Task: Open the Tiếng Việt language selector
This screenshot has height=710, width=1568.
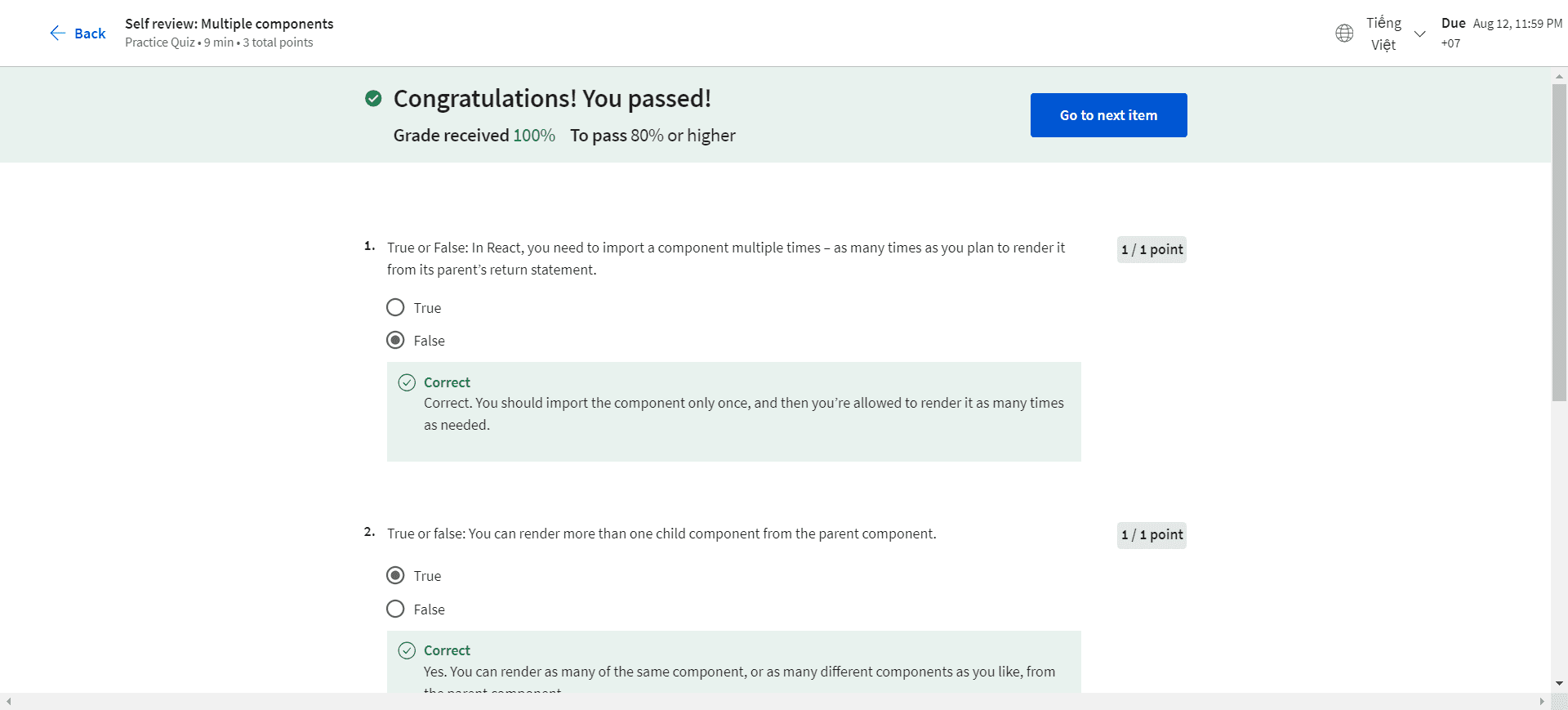Action: (x=1383, y=33)
